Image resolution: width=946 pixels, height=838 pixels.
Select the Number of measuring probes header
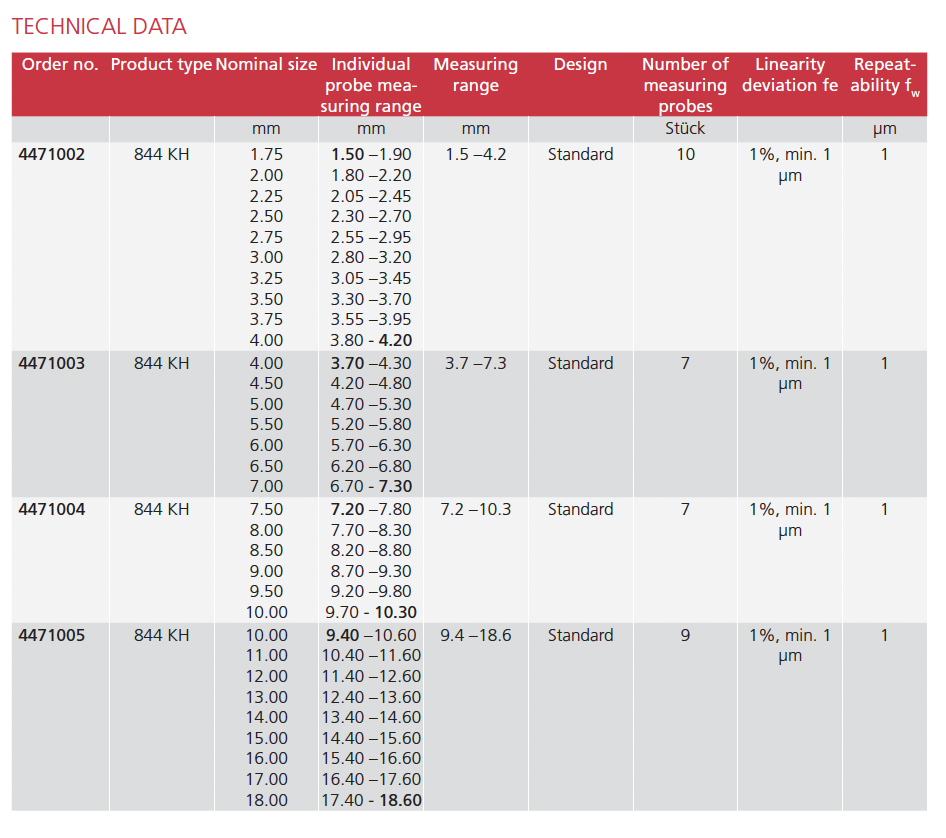[x=685, y=85]
